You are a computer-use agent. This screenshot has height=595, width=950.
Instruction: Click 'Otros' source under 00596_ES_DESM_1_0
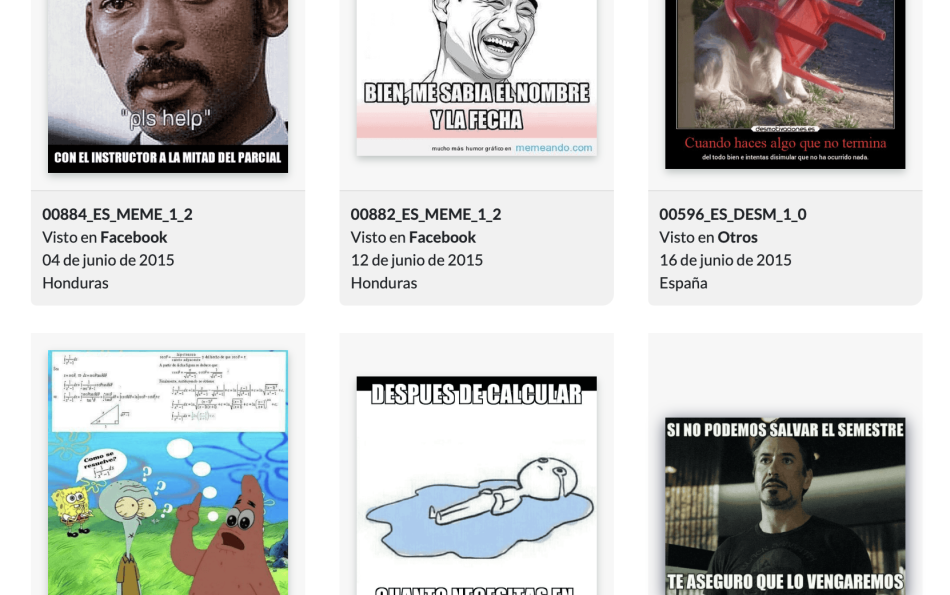(737, 237)
